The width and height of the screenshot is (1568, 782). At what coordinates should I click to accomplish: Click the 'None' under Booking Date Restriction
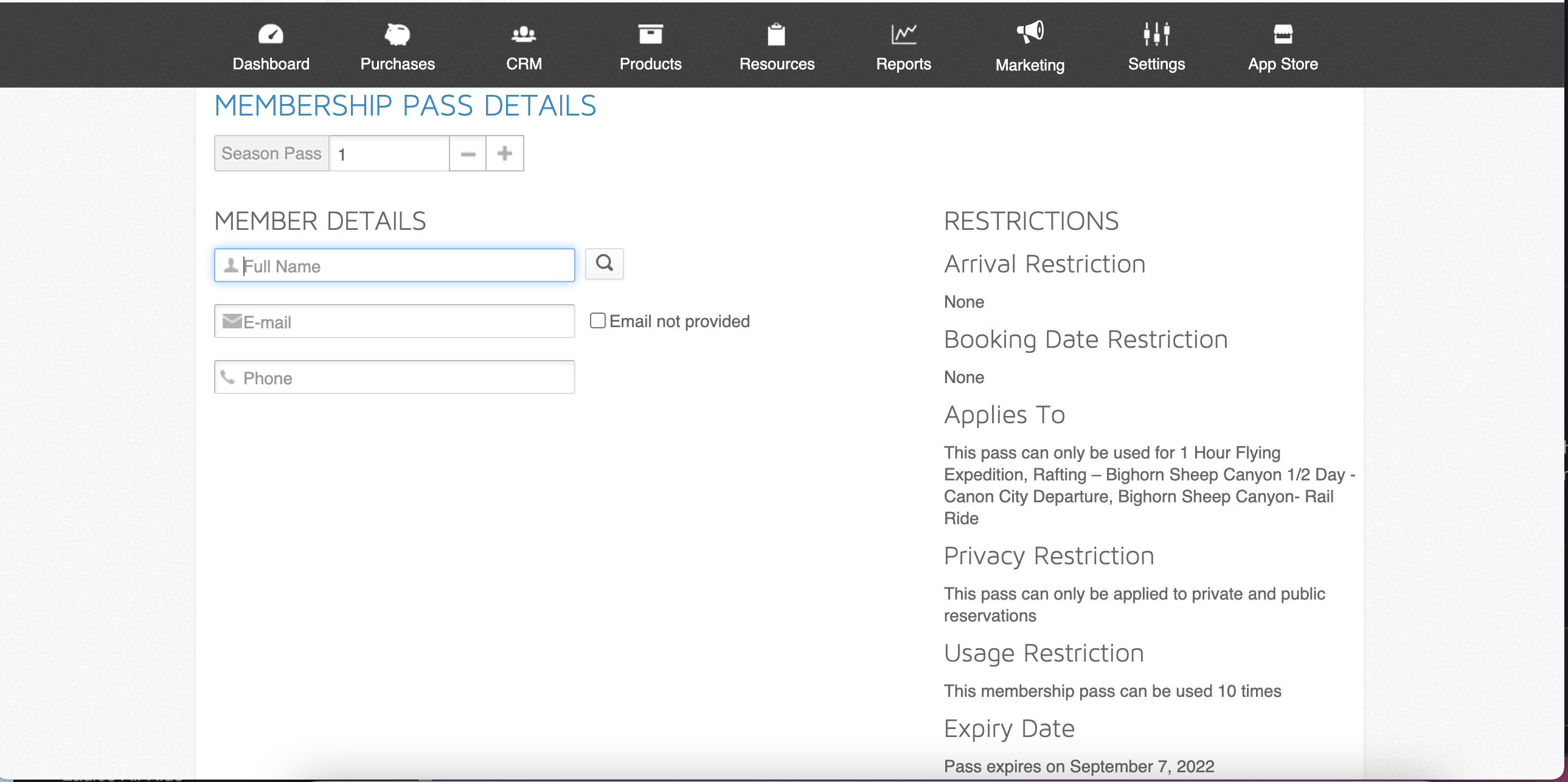pyautogui.click(x=963, y=377)
